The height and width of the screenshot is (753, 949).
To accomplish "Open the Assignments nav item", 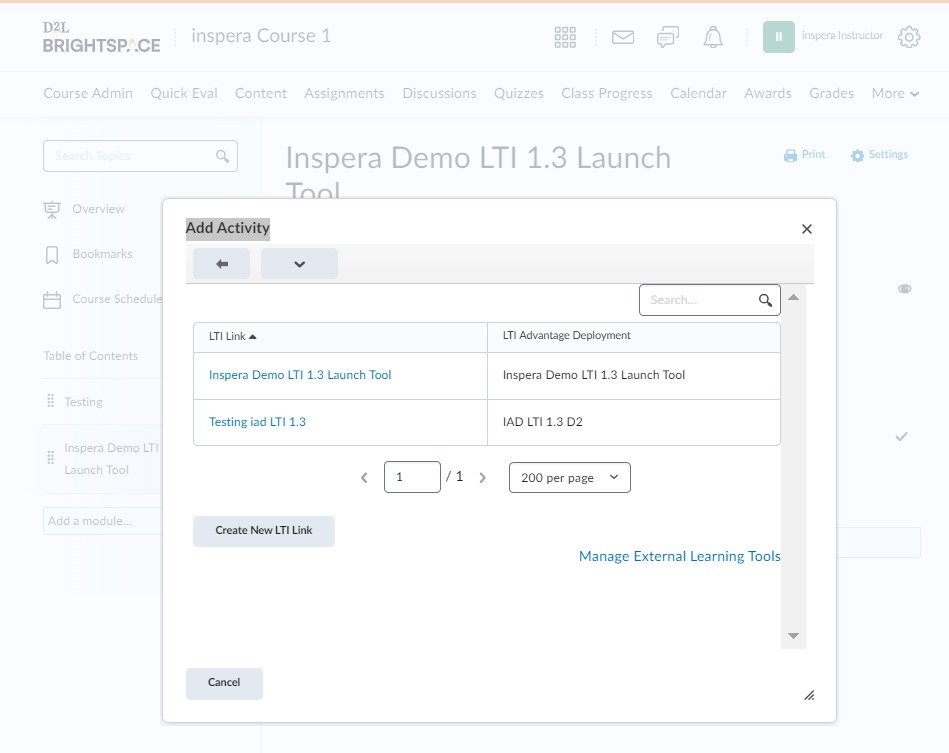I will pos(344,94).
